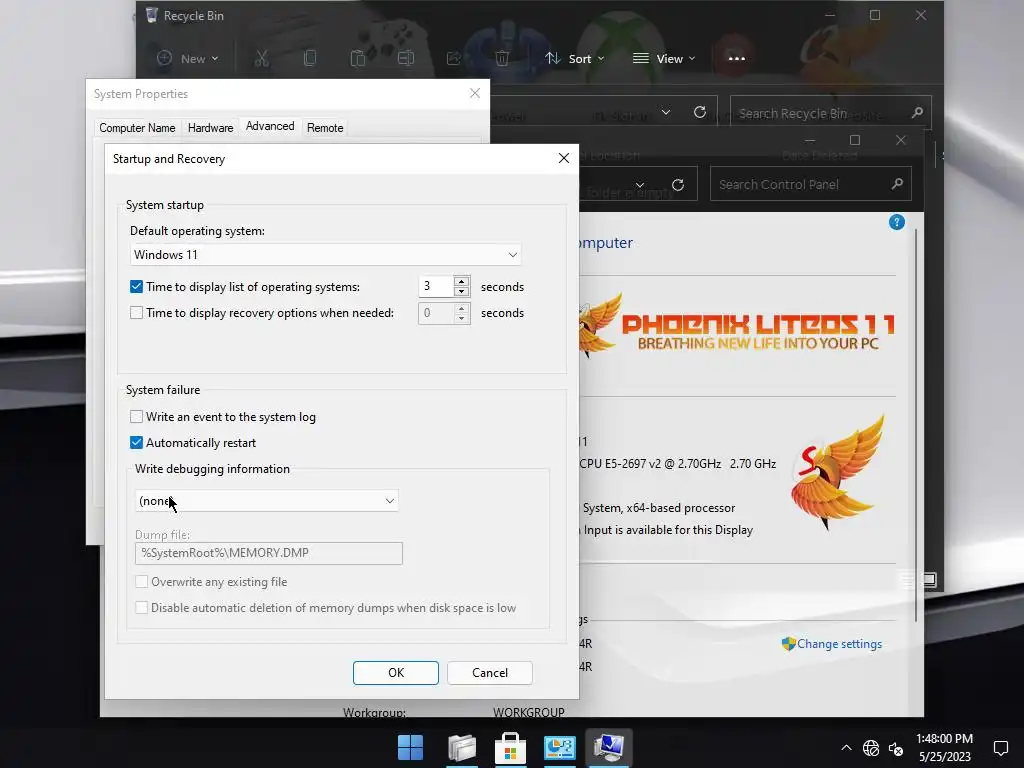1024x768 pixels.
Task: Expand the New menu in Recycle Bin
Action: coord(187,59)
